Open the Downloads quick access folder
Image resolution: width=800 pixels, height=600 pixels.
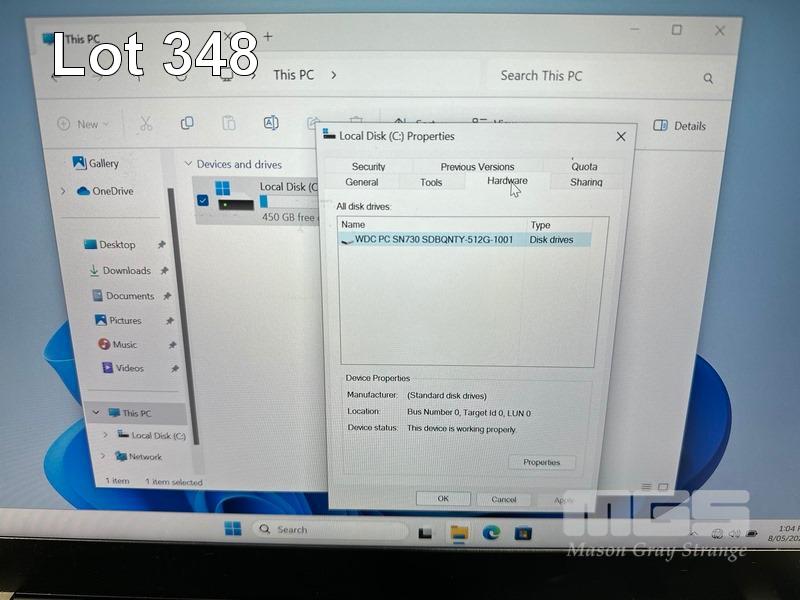pos(125,270)
